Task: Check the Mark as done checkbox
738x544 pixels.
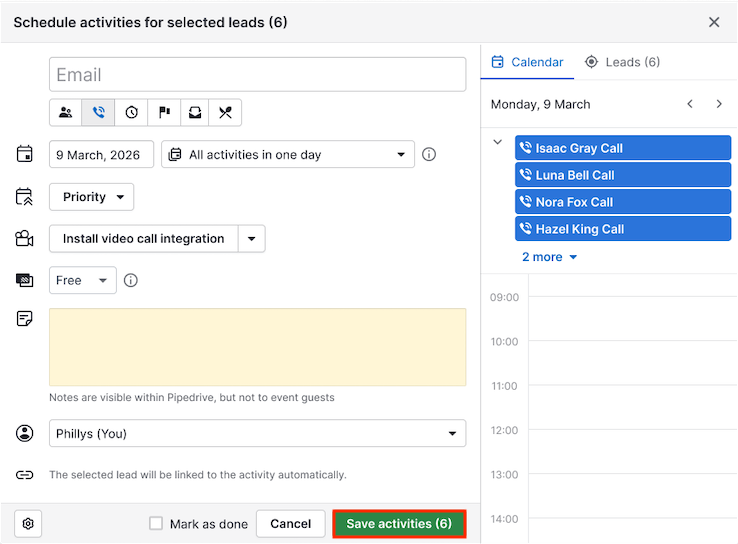Action: [x=156, y=524]
